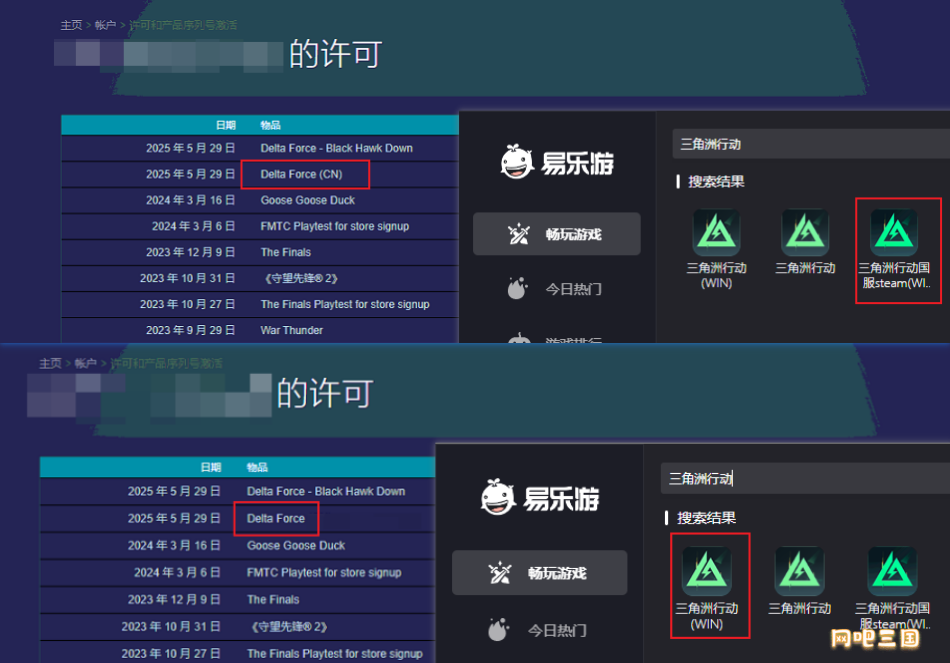
Task: Click 物品 column header in lower license table
Action: [257, 467]
